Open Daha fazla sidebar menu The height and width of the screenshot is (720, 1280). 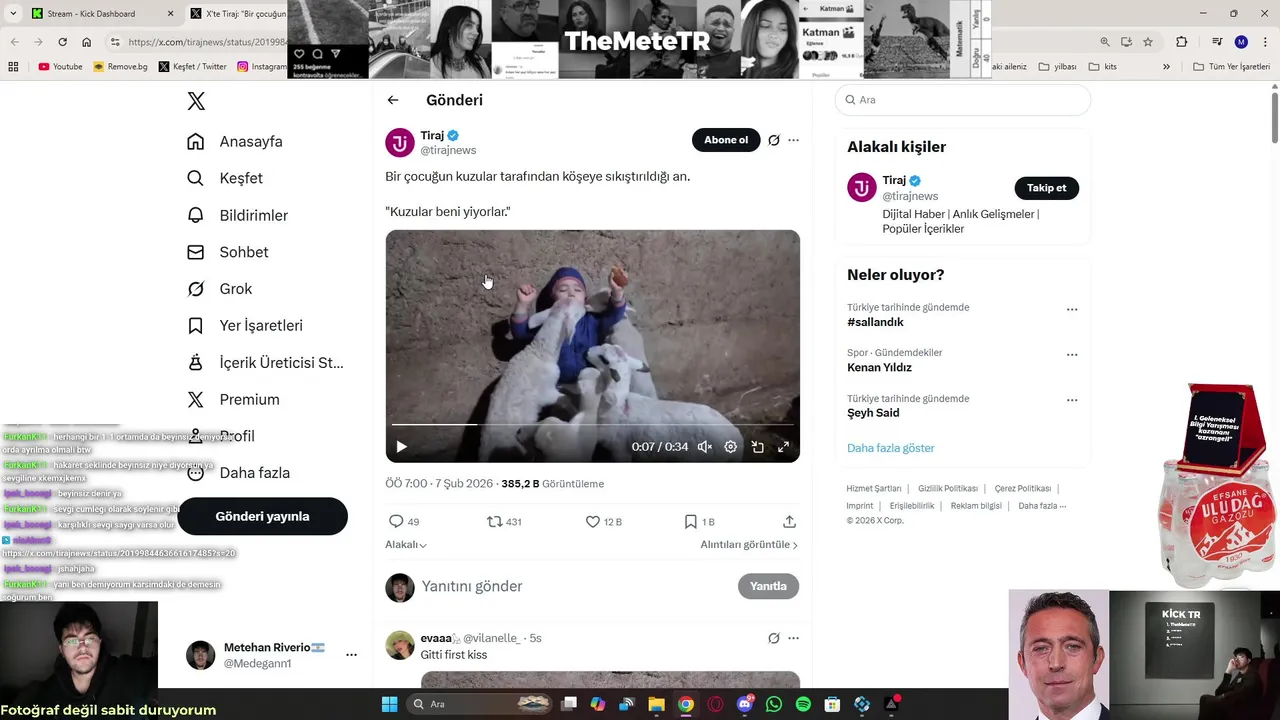point(239,473)
